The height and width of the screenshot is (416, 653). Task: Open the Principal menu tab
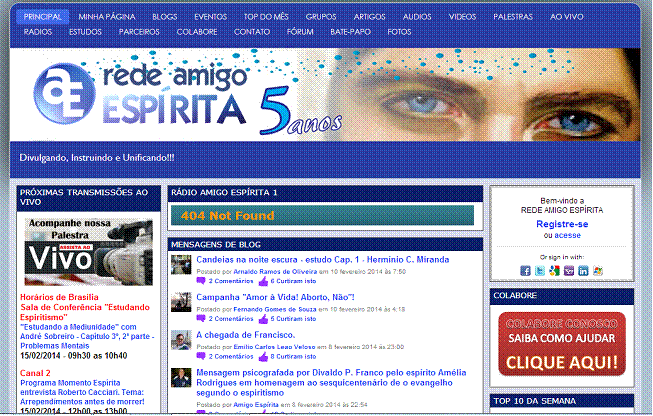[x=42, y=17]
